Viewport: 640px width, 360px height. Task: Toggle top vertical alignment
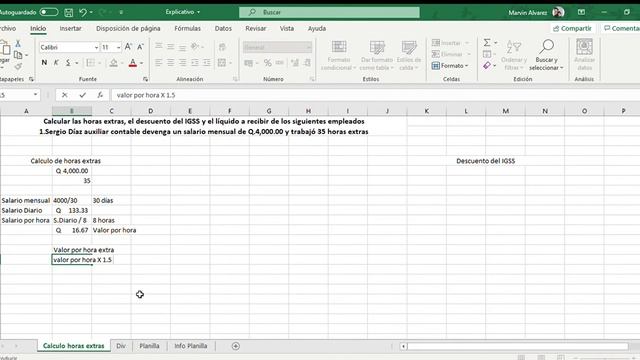click(159, 47)
